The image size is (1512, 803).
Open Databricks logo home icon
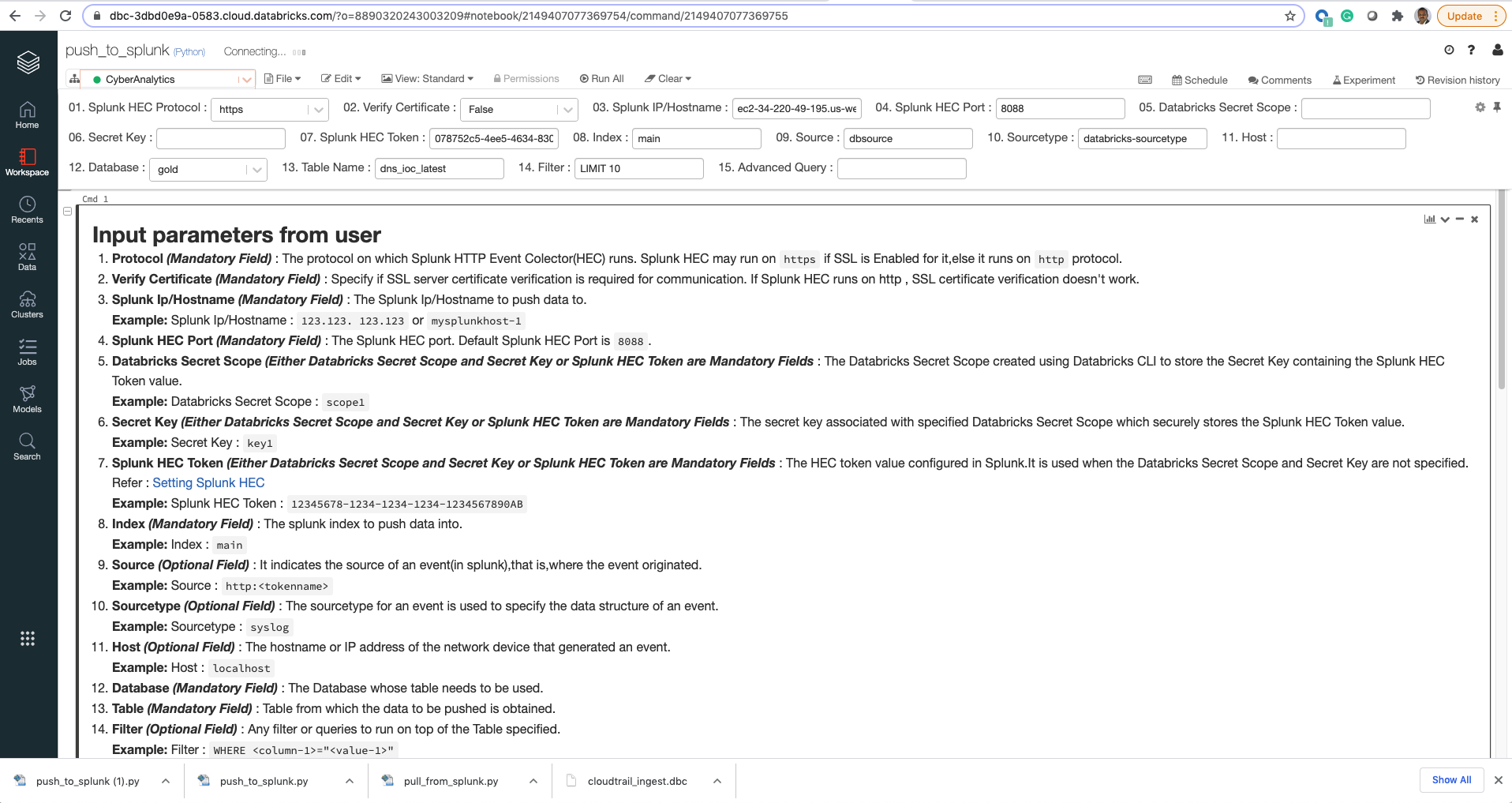click(28, 62)
